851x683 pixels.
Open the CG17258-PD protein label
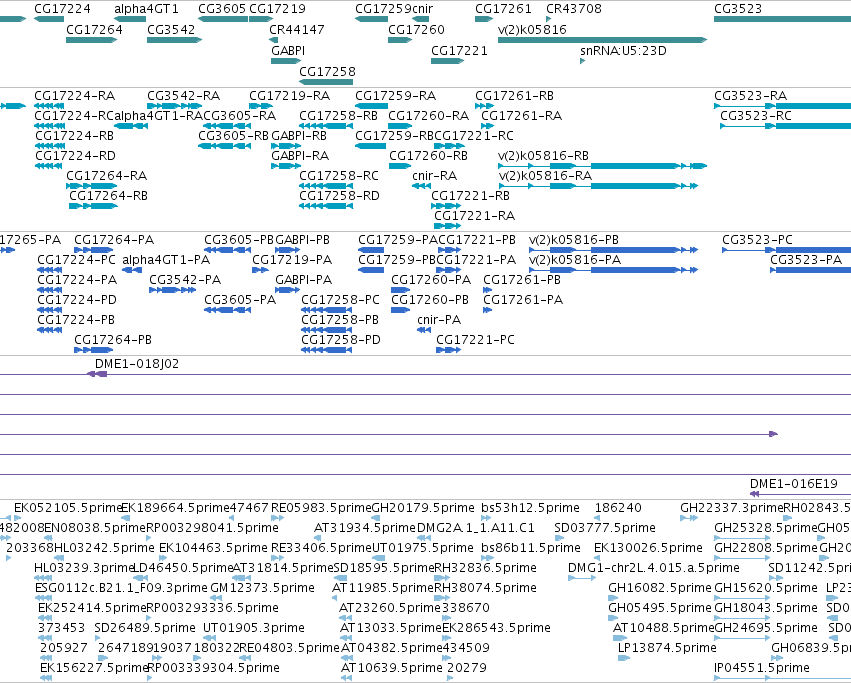[341, 340]
